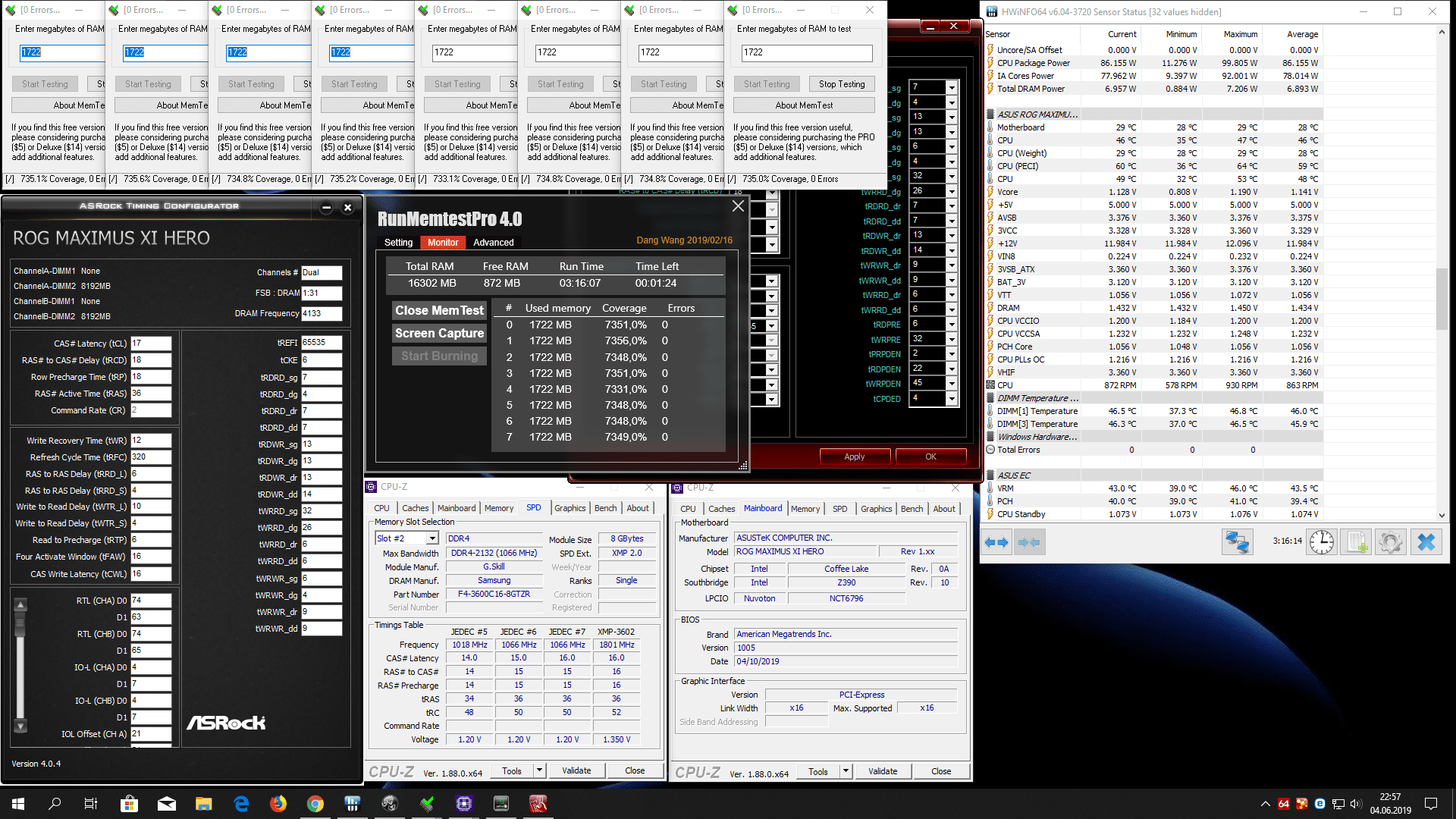Open Tools dropdown arrow in CPU-Z Mainboard window
The width and height of the screenshot is (1456, 819).
tap(846, 771)
